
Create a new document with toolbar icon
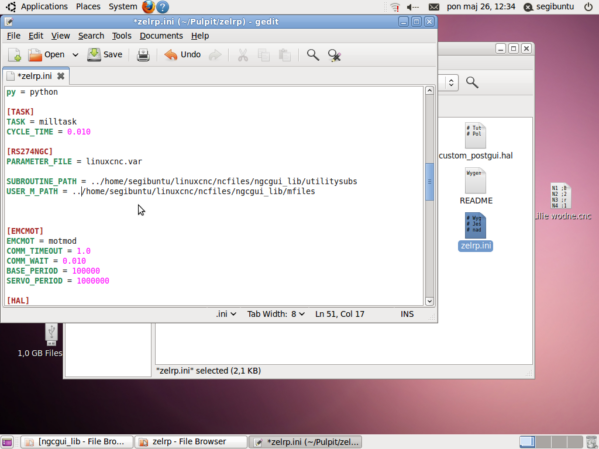(x=15, y=55)
